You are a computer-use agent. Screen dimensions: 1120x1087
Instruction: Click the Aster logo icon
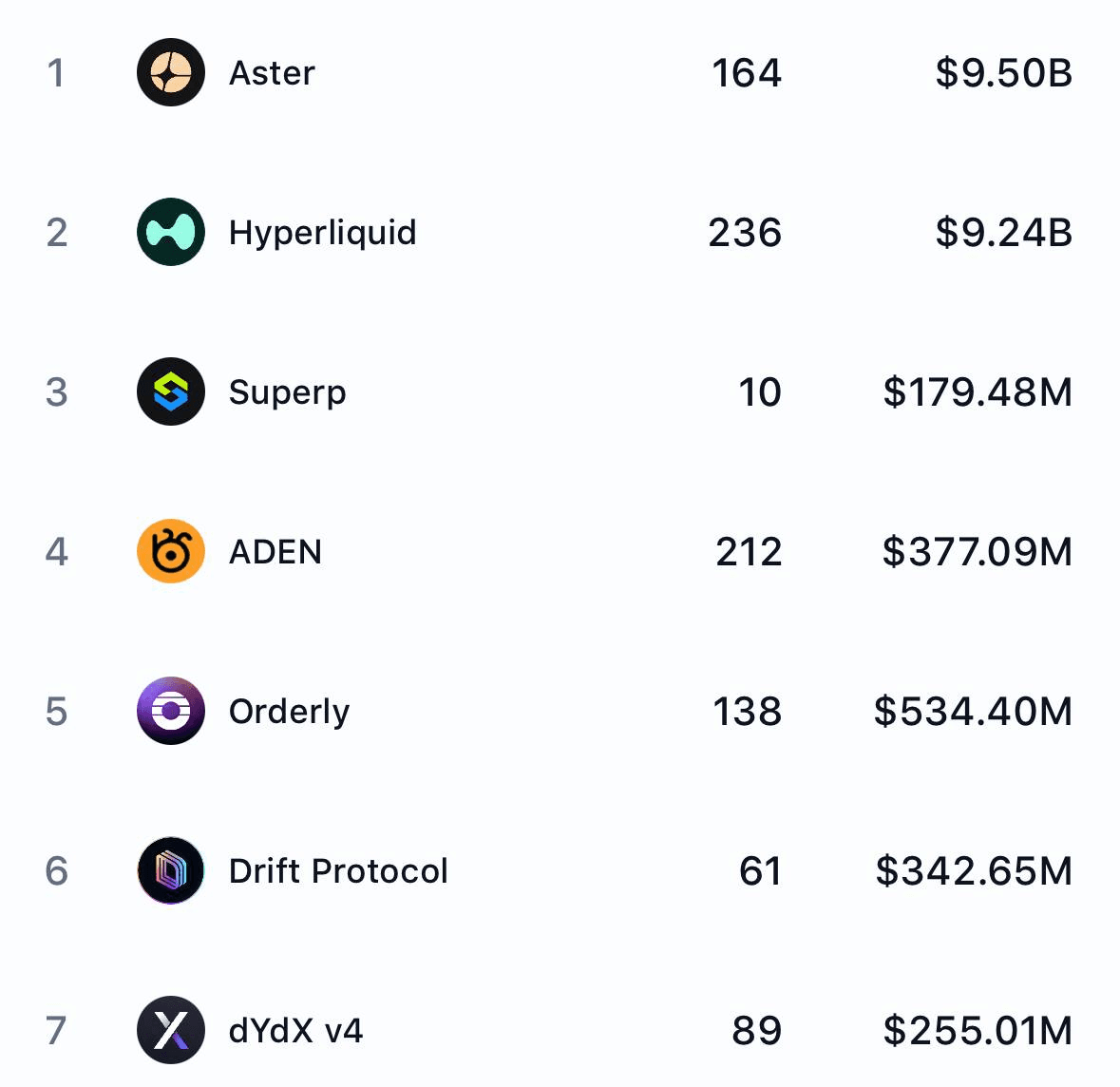coord(171,72)
